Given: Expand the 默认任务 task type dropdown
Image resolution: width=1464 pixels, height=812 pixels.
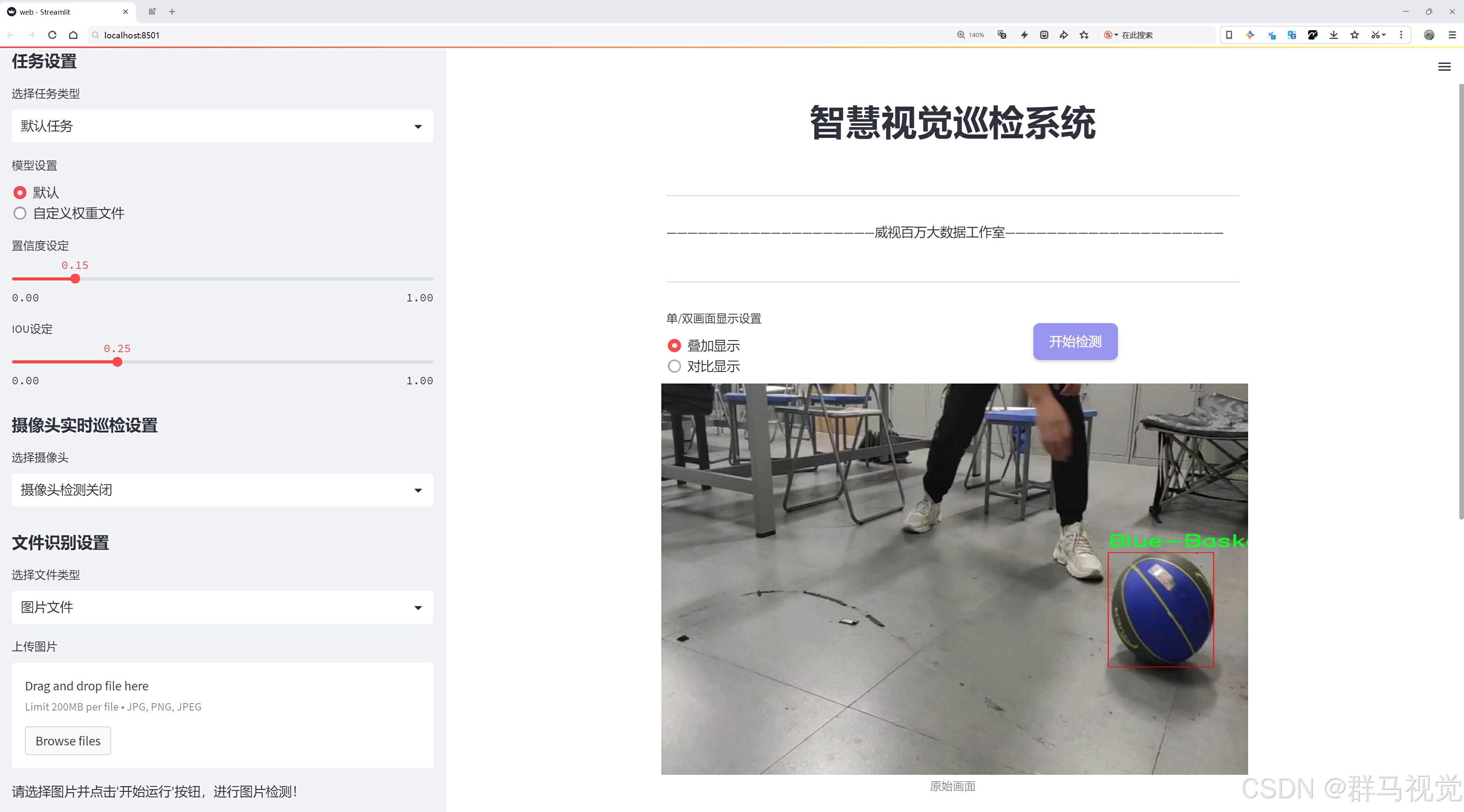Looking at the screenshot, I should 222,126.
